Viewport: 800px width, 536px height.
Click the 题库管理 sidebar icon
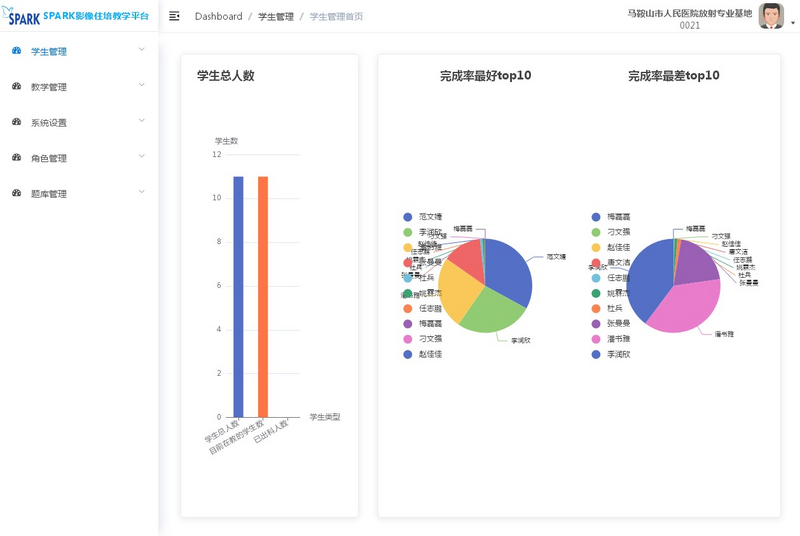pos(17,193)
